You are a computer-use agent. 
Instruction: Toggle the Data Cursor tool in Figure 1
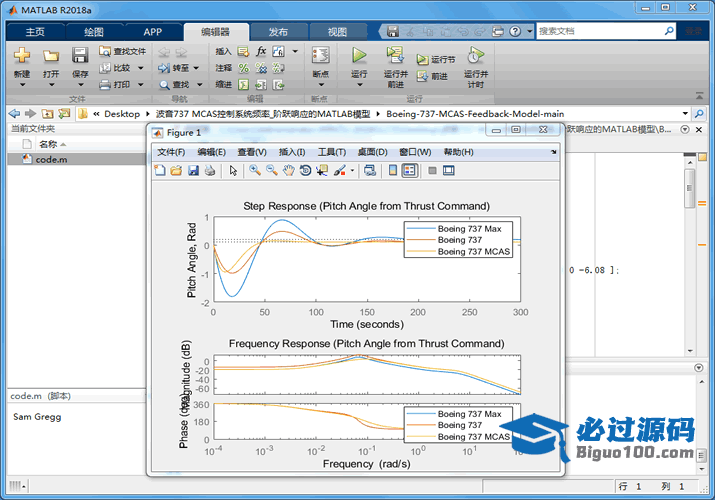[322, 170]
